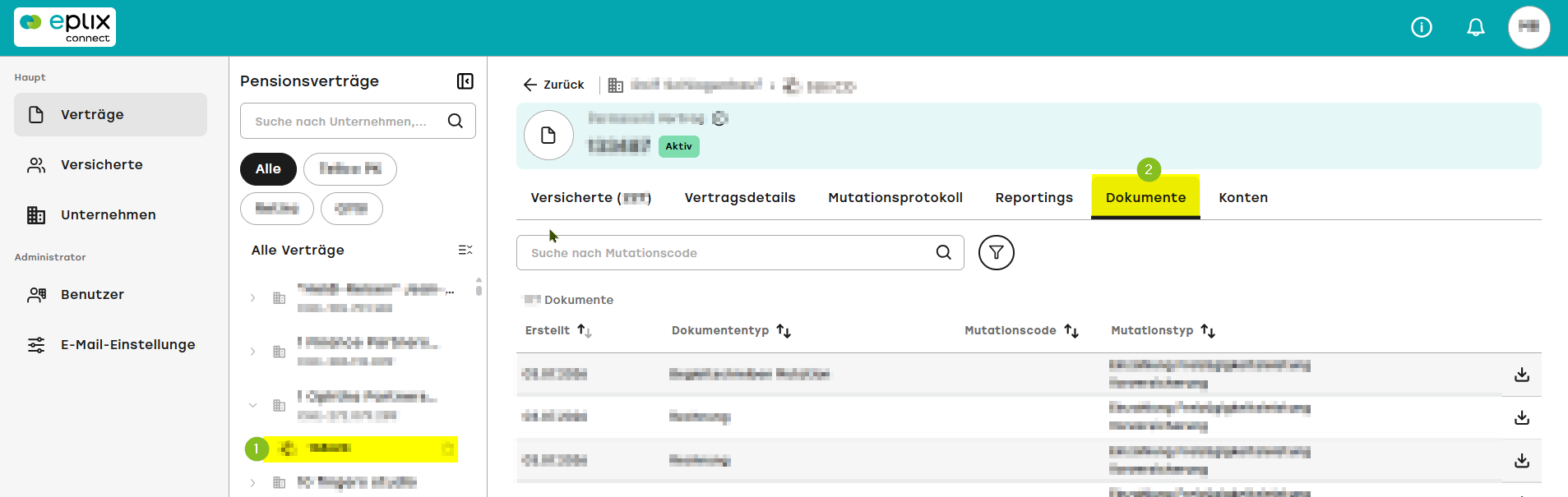The image size is (1568, 497).
Task: Open the info icon in header
Action: click(x=1422, y=28)
